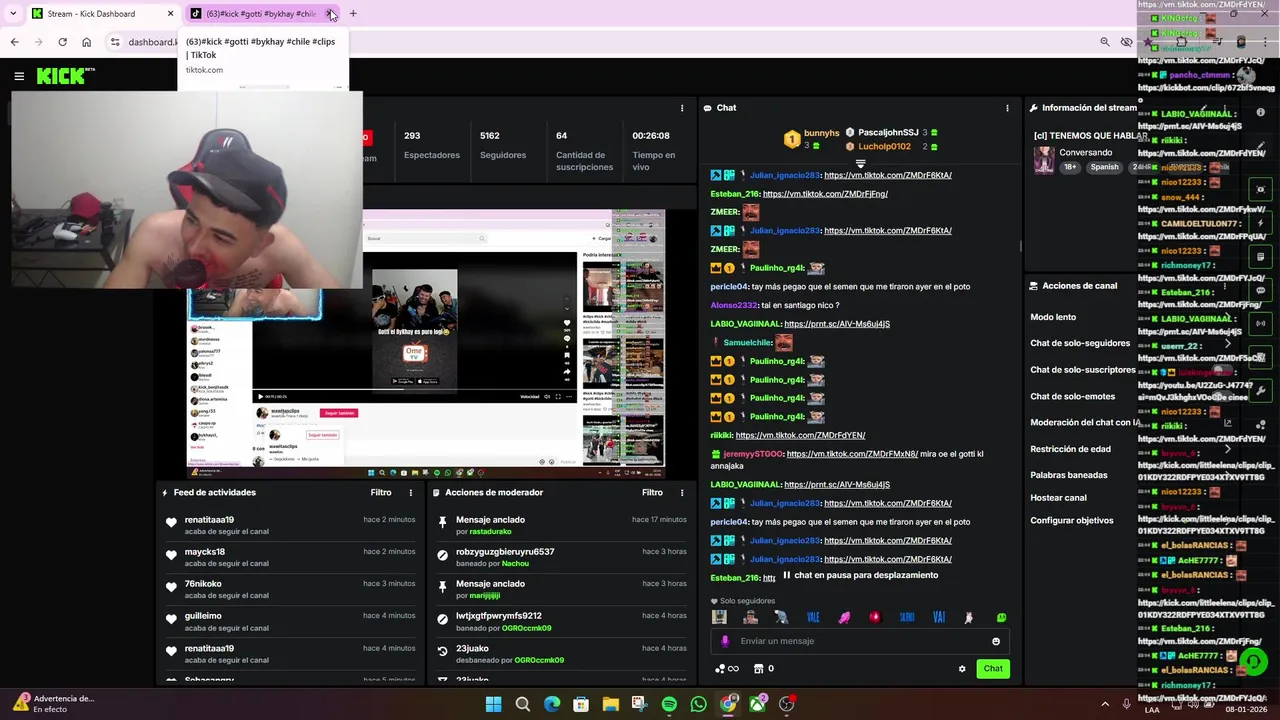1280x720 pixels.
Task: Click the stream category thumbnail
Action: click(x=1043, y=160)
